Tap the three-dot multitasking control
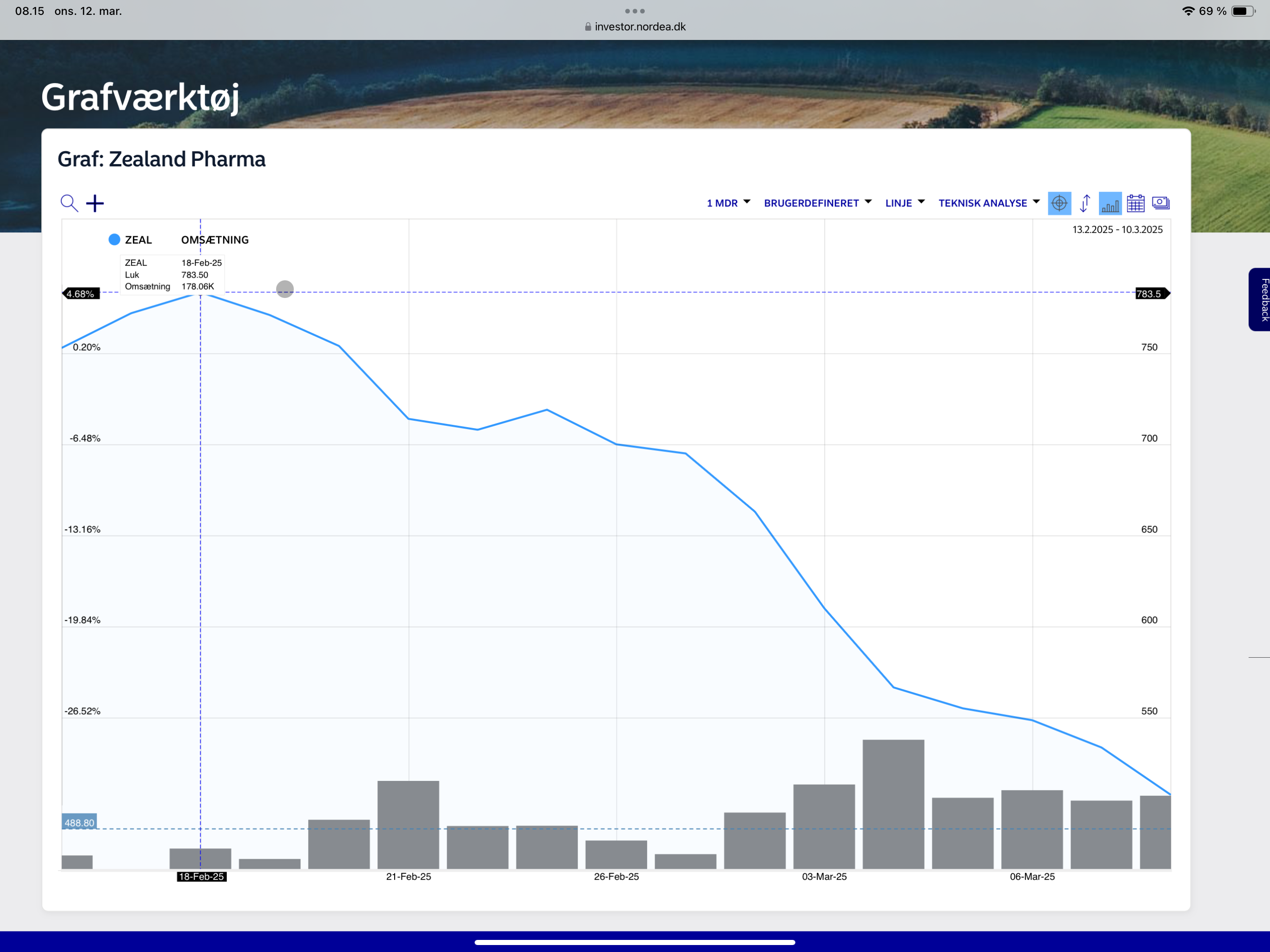Image resolution: width=1270 pixels, height=952 pixels. pyautogui.click(x=635, y=11)
